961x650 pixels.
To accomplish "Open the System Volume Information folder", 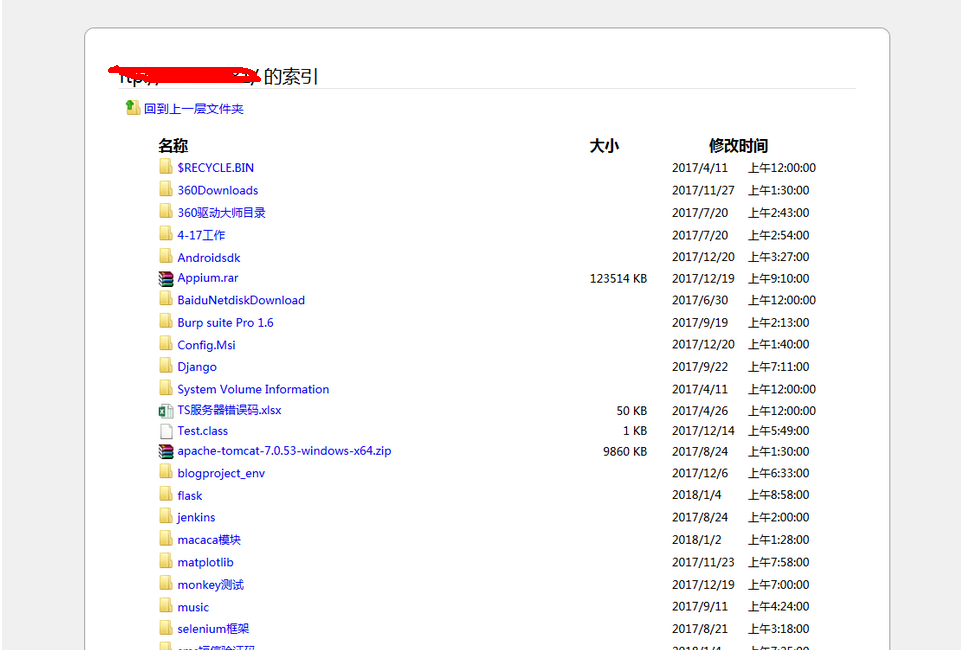I will coord(253,390).
